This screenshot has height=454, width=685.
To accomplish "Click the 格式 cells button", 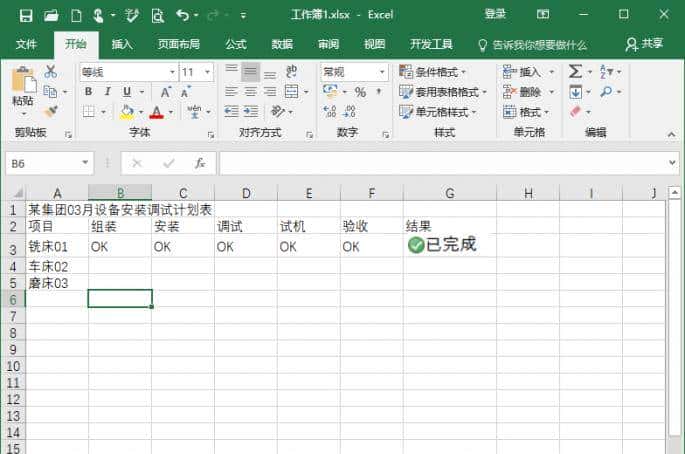I will [x=526, y=112].
